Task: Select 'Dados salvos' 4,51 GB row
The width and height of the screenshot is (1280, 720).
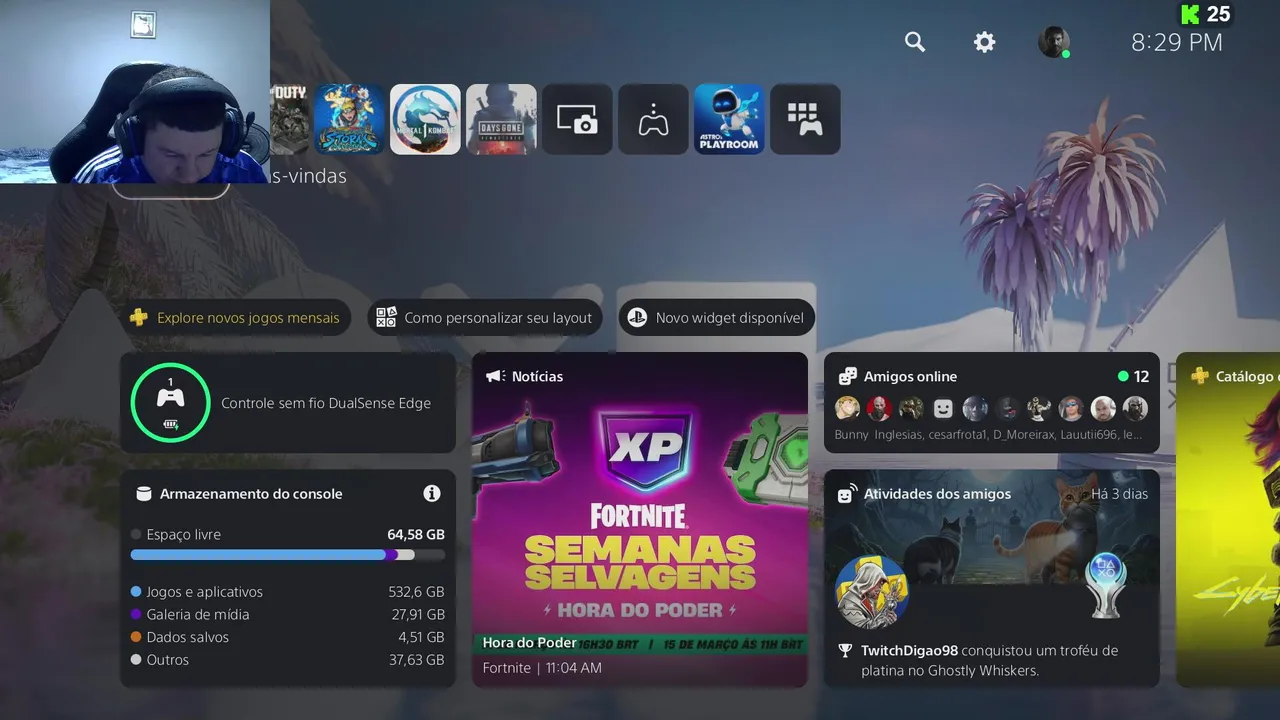Action: coord(288,637)
